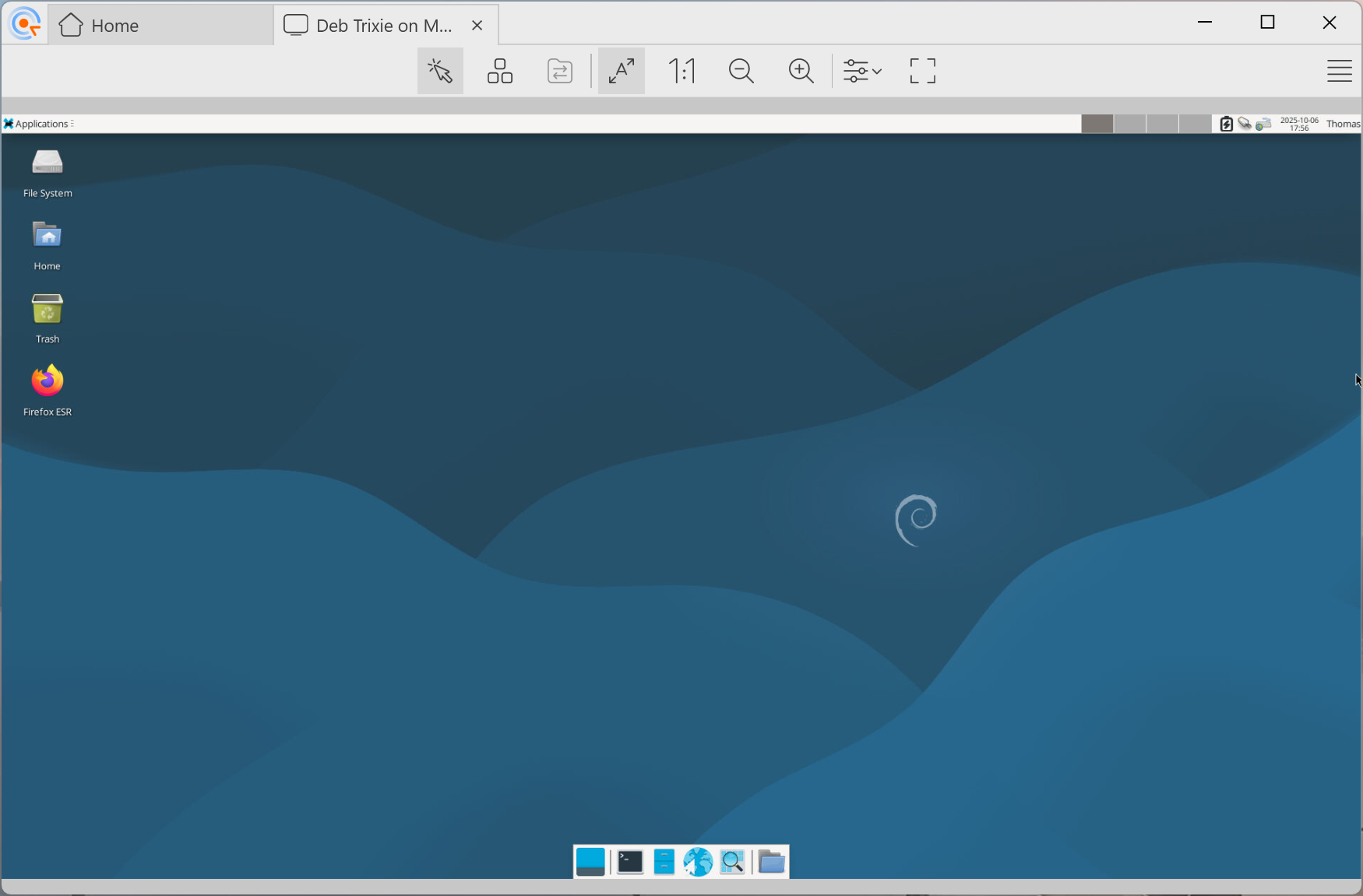Launch the terminal emulator from the dock

coord(629,862)
